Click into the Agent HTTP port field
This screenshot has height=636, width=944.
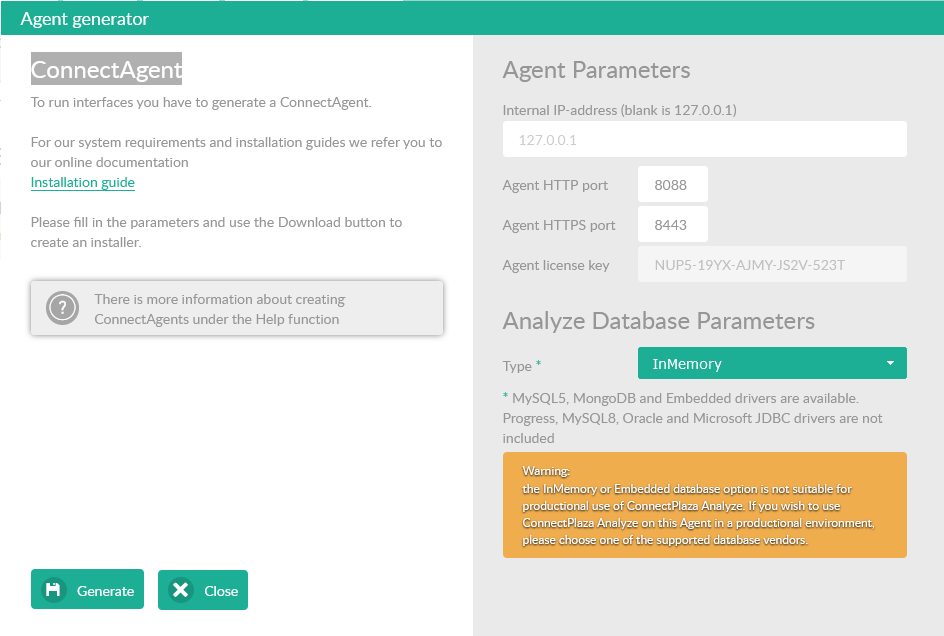672,185
